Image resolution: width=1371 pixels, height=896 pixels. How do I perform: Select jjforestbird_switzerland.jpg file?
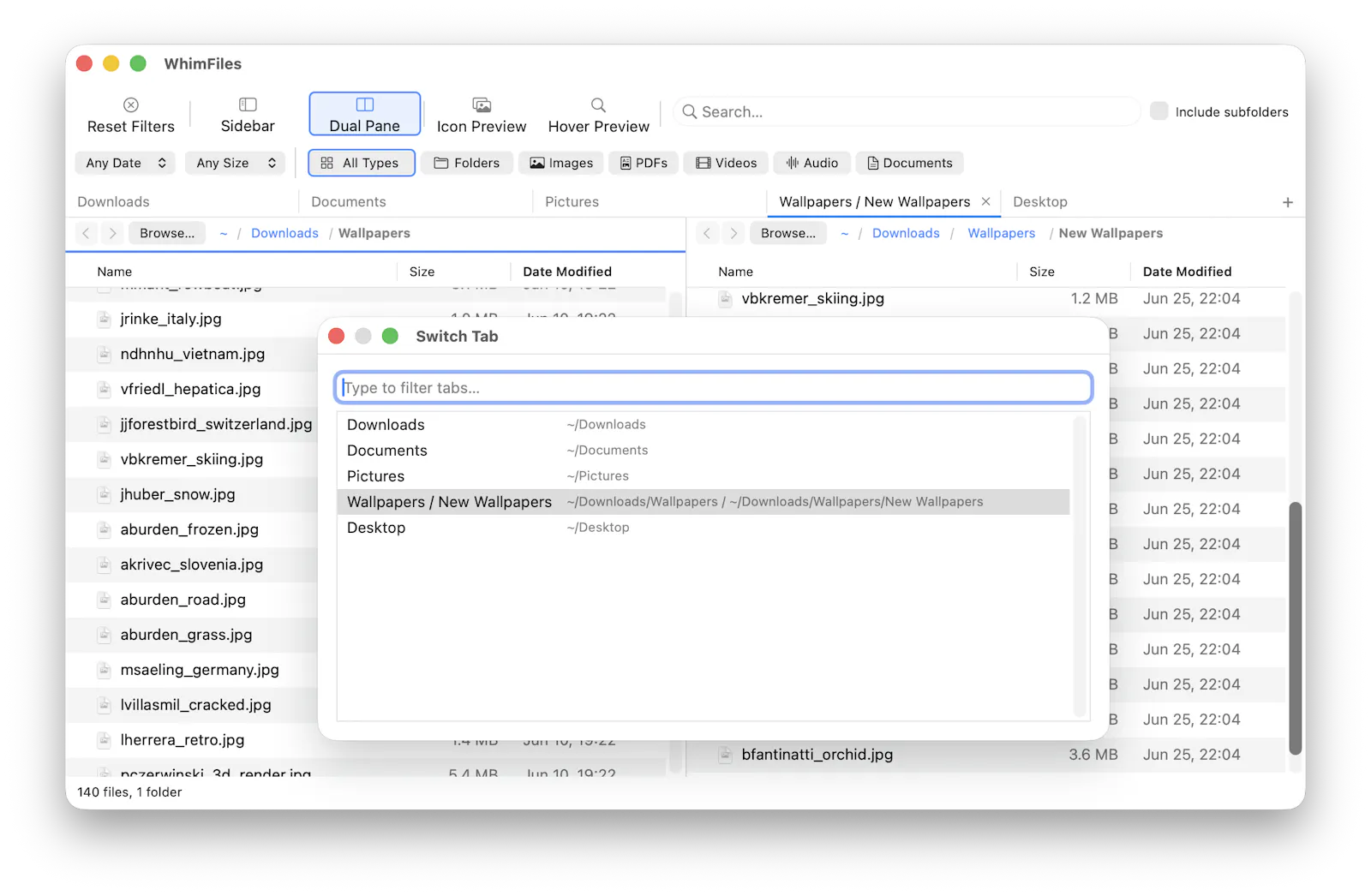193,424
